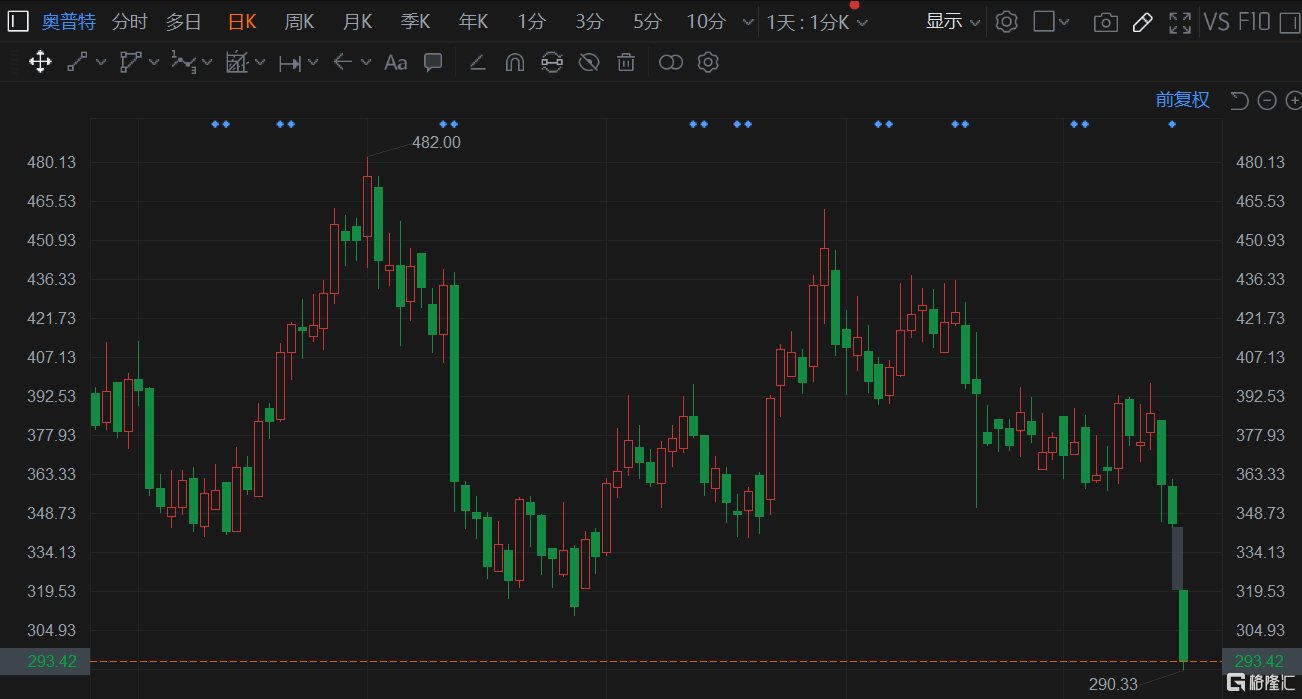Expand the polygon tool options

(x=154, y=63)
